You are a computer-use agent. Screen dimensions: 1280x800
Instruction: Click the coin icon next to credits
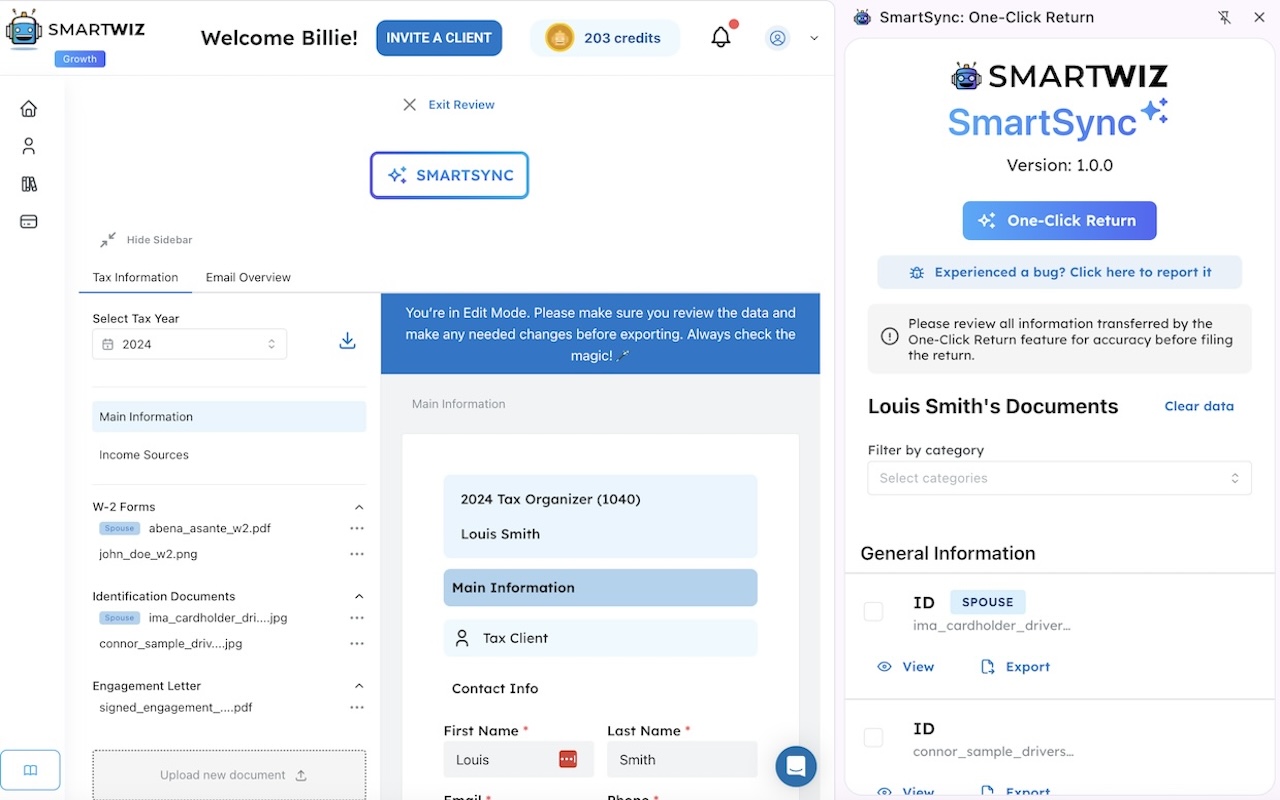coord(560,38)
